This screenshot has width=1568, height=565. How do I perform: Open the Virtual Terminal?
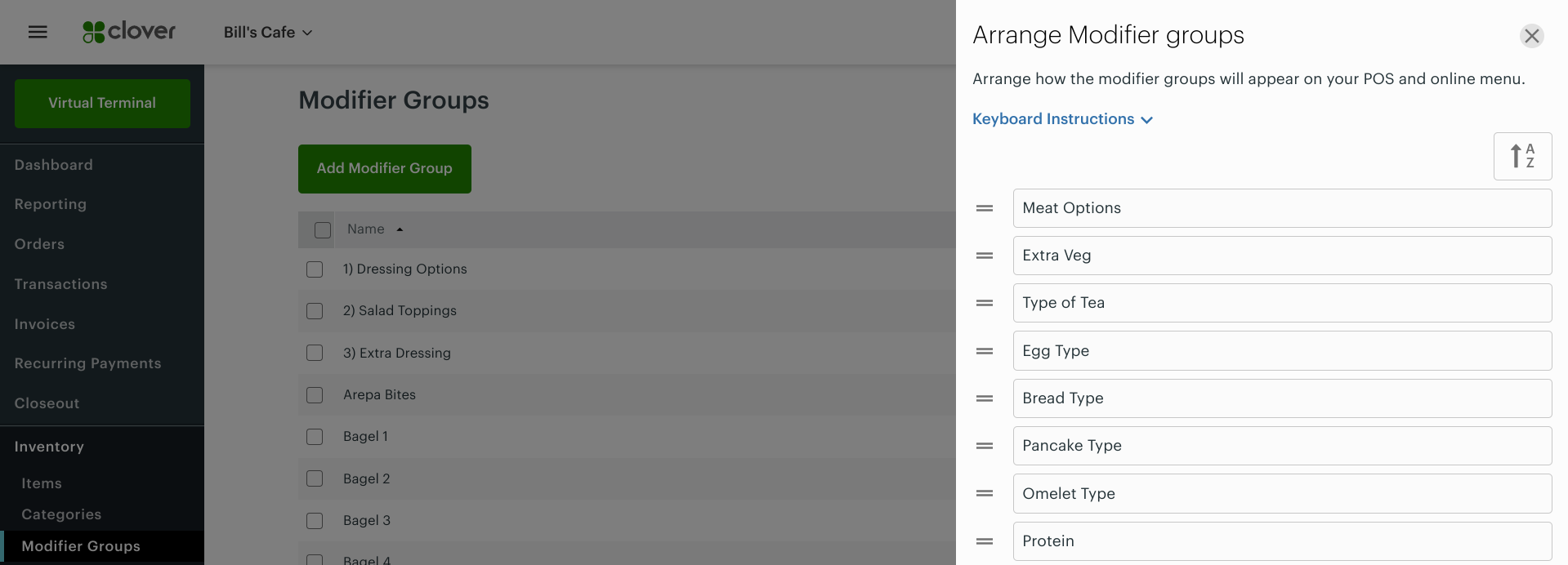click(101, 103)
